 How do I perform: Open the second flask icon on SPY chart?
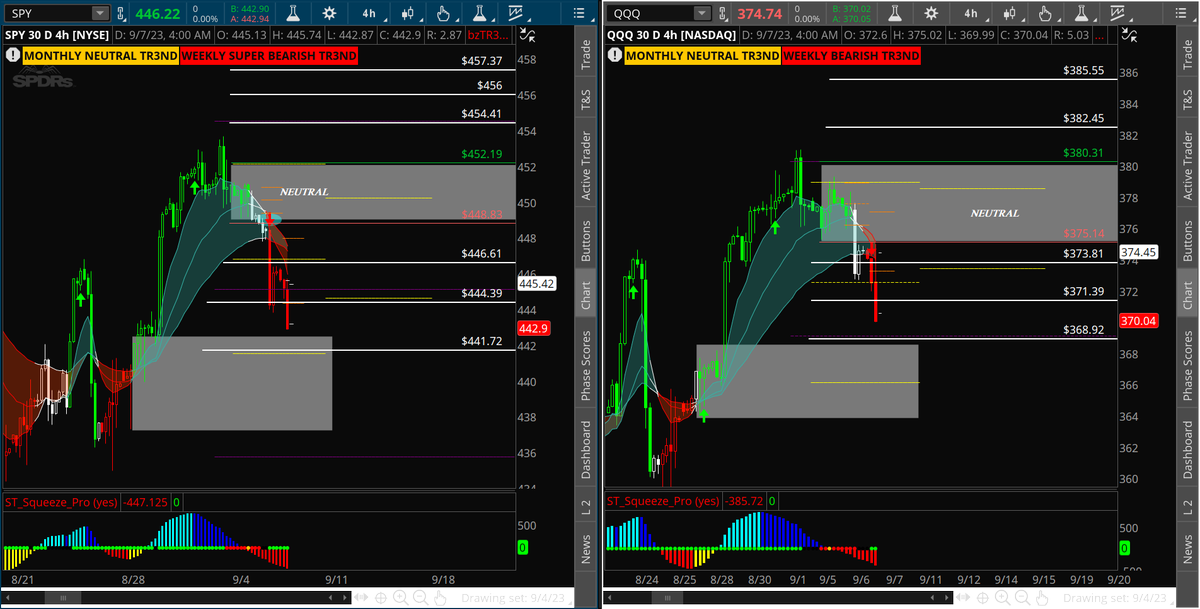click(x=478, y=13)
